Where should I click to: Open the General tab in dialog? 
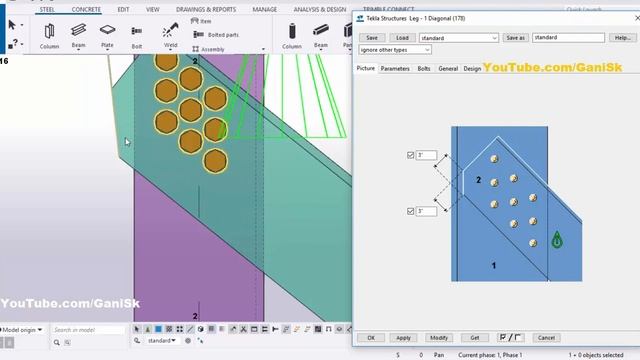[x=448, y=69]
